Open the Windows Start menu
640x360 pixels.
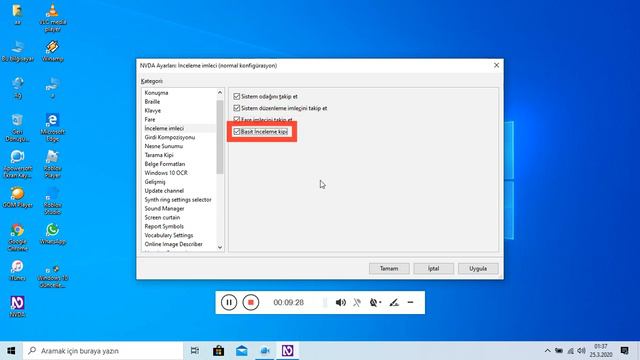pyautogui.click(x=11, y=351)
